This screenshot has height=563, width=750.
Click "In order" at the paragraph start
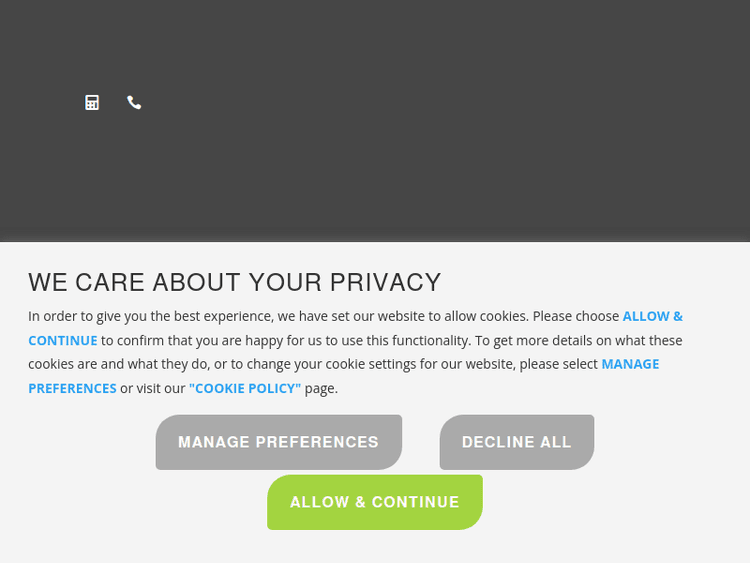[x=54, y=316]
